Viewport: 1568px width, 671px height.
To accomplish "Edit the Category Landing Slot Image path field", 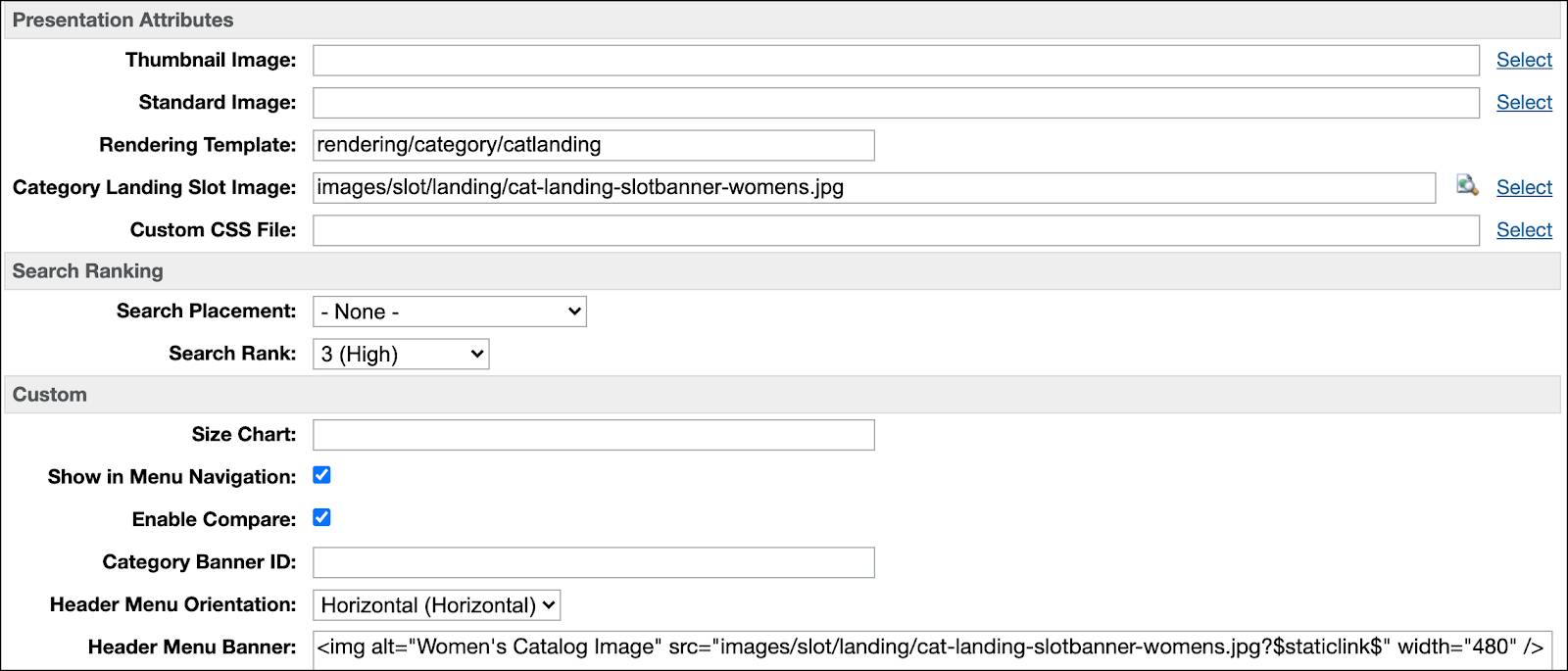I will 874,187.
